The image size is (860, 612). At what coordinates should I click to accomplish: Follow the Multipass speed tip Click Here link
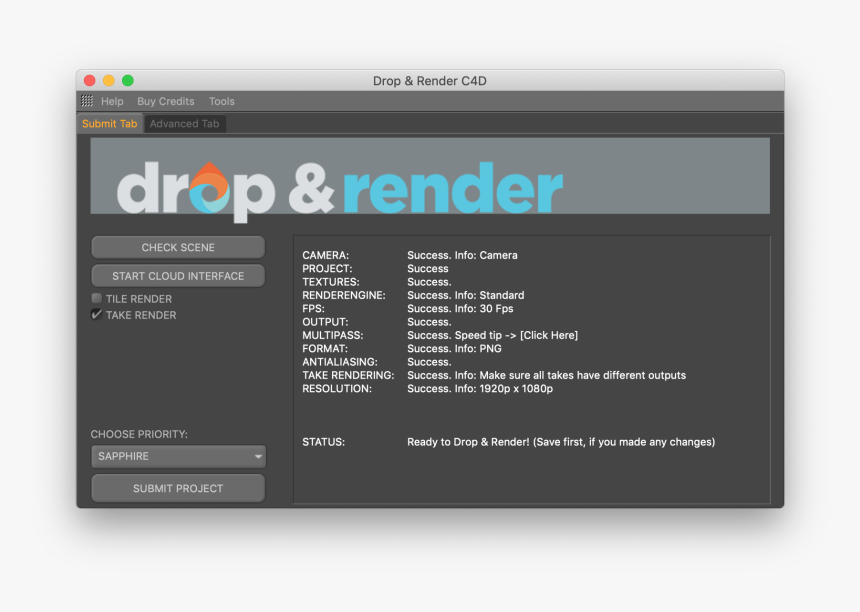click(548, 335)
